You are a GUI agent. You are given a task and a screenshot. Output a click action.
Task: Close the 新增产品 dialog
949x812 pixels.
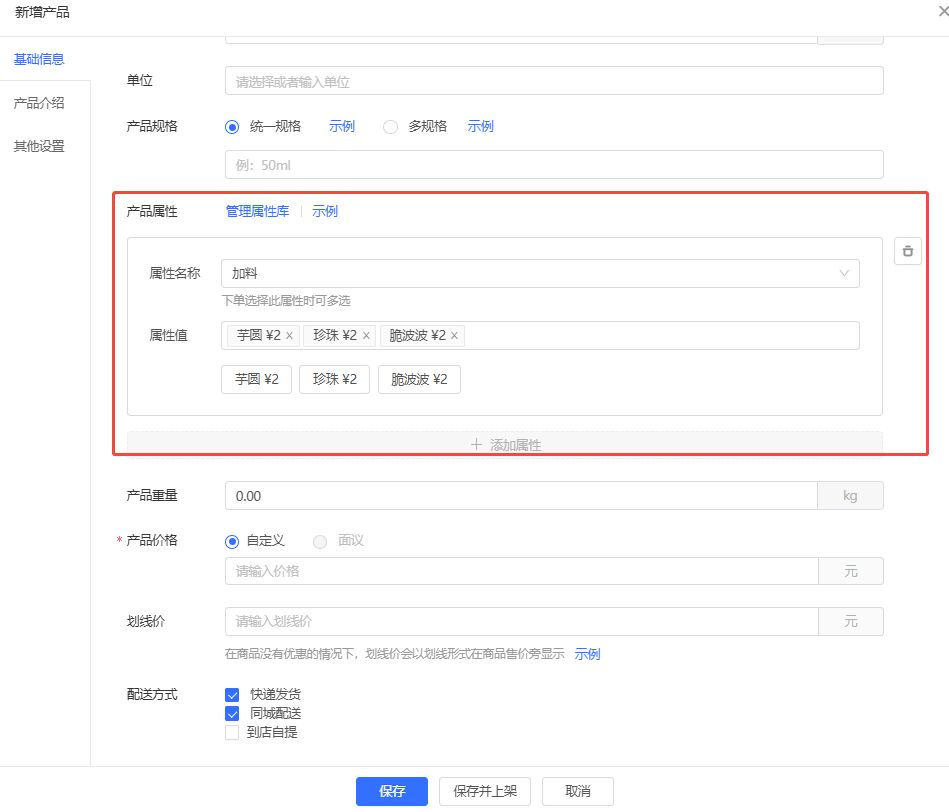[942, 12]
